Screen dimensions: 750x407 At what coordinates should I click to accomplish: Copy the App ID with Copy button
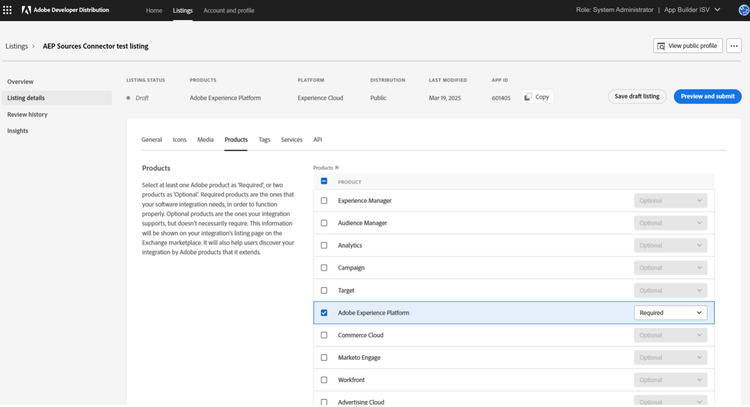click(537, 97)
